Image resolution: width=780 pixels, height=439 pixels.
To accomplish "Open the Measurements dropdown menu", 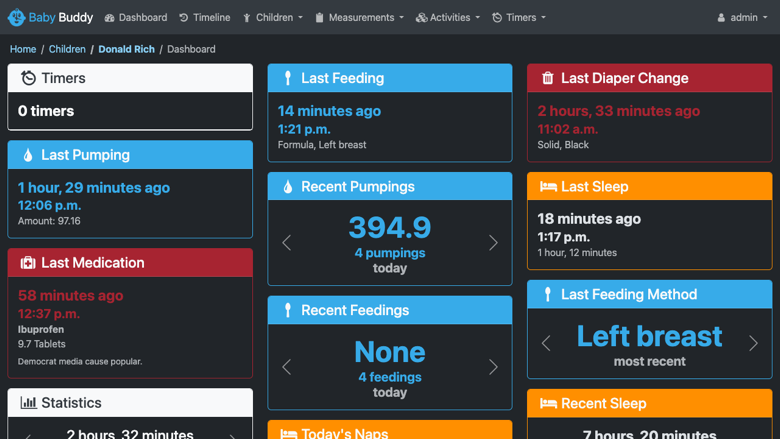I will coord(359,18).
